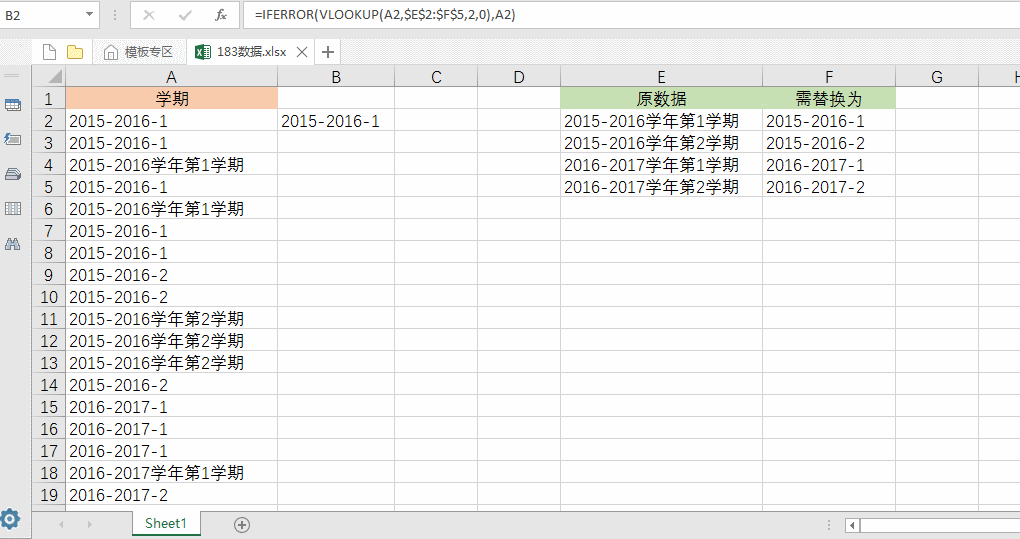The image size is (1020, 539).
Task: Select cell A18 2016-2017学年第1学期
Action: click(x=172, y=473)
